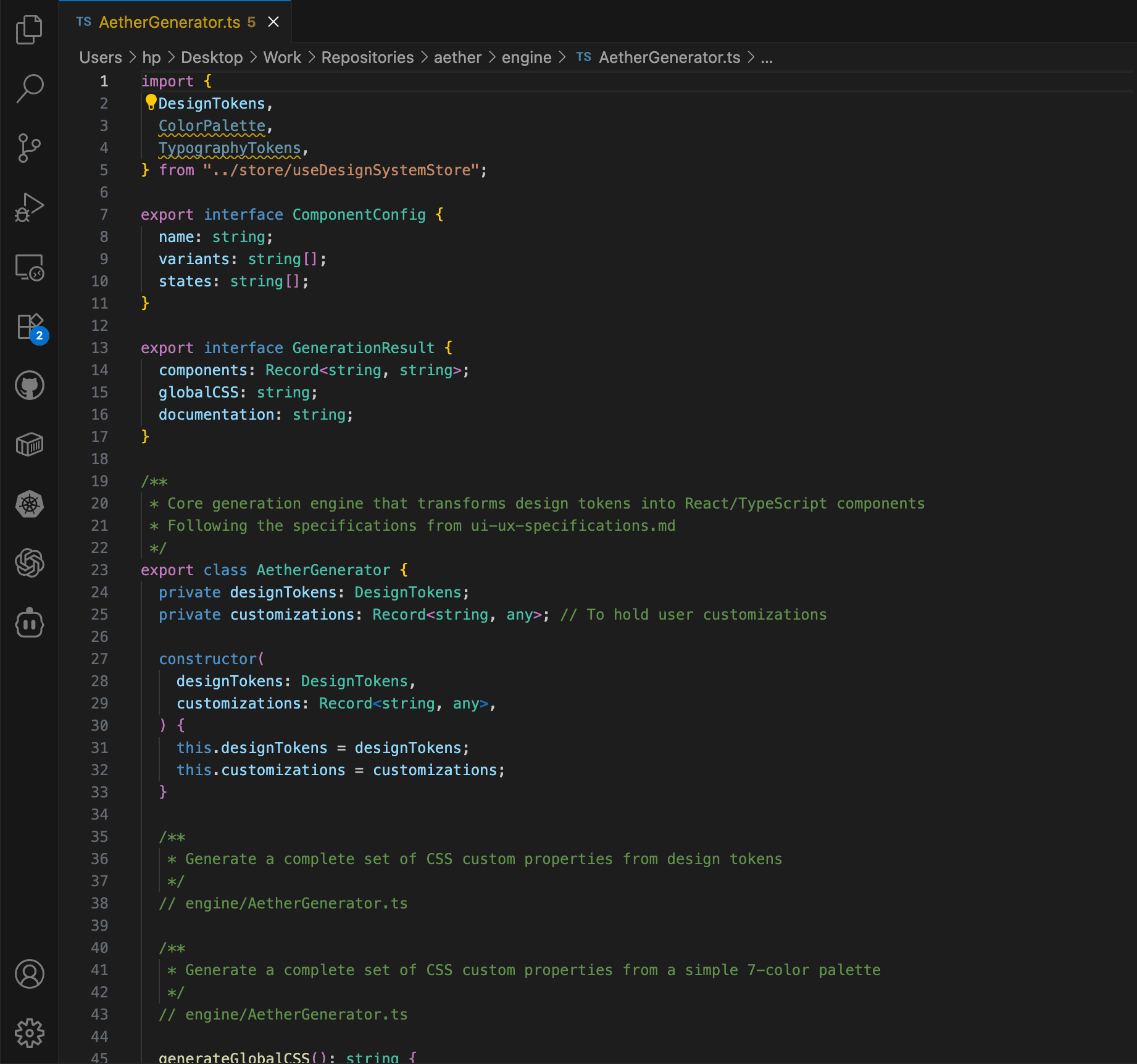Image resolution: width=1137 pixels, height=1064 pixels.
Task: Open the Extensions view
Action: point(29,326)
